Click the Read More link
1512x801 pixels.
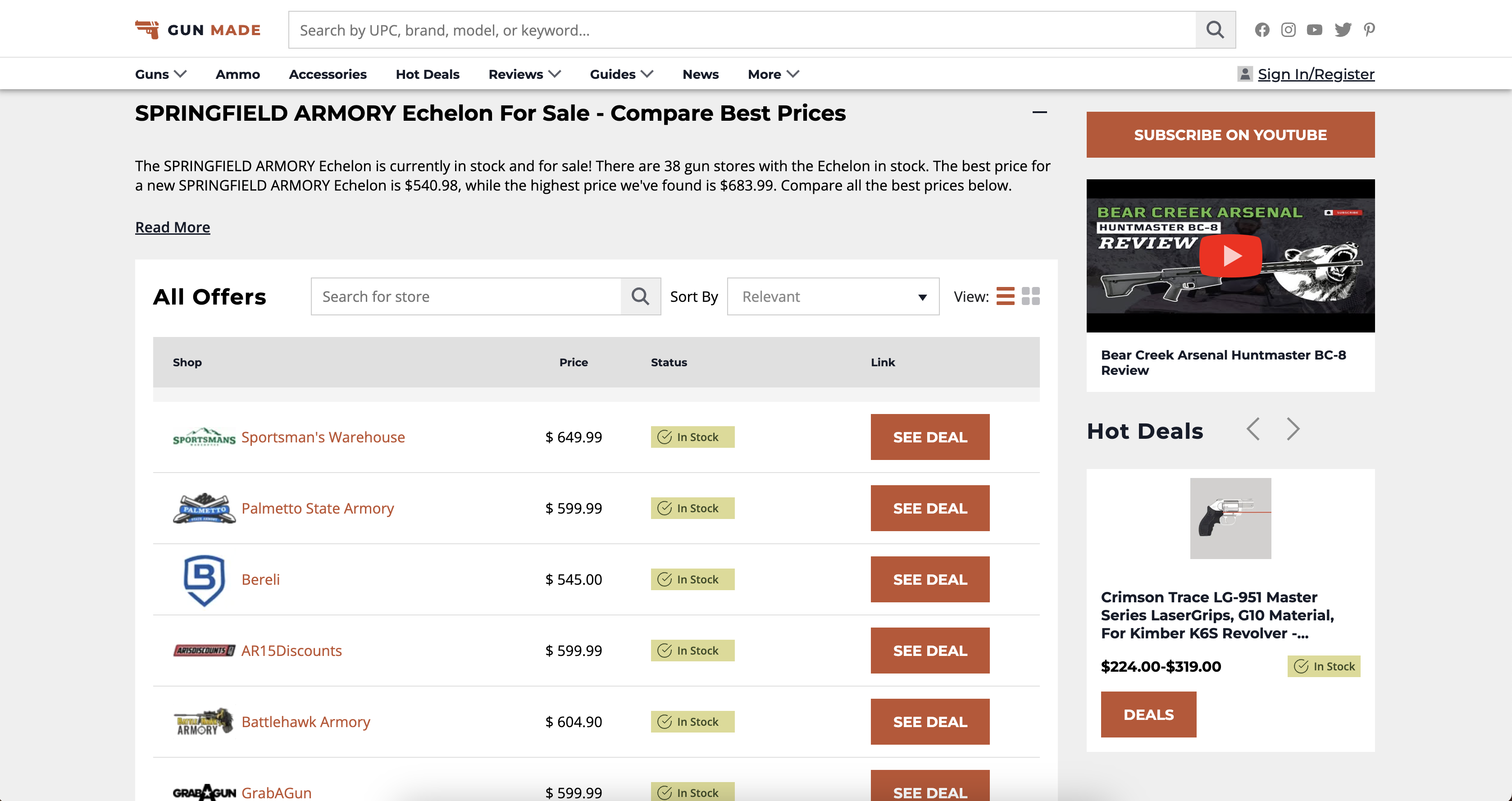click(x=173, y=227)
